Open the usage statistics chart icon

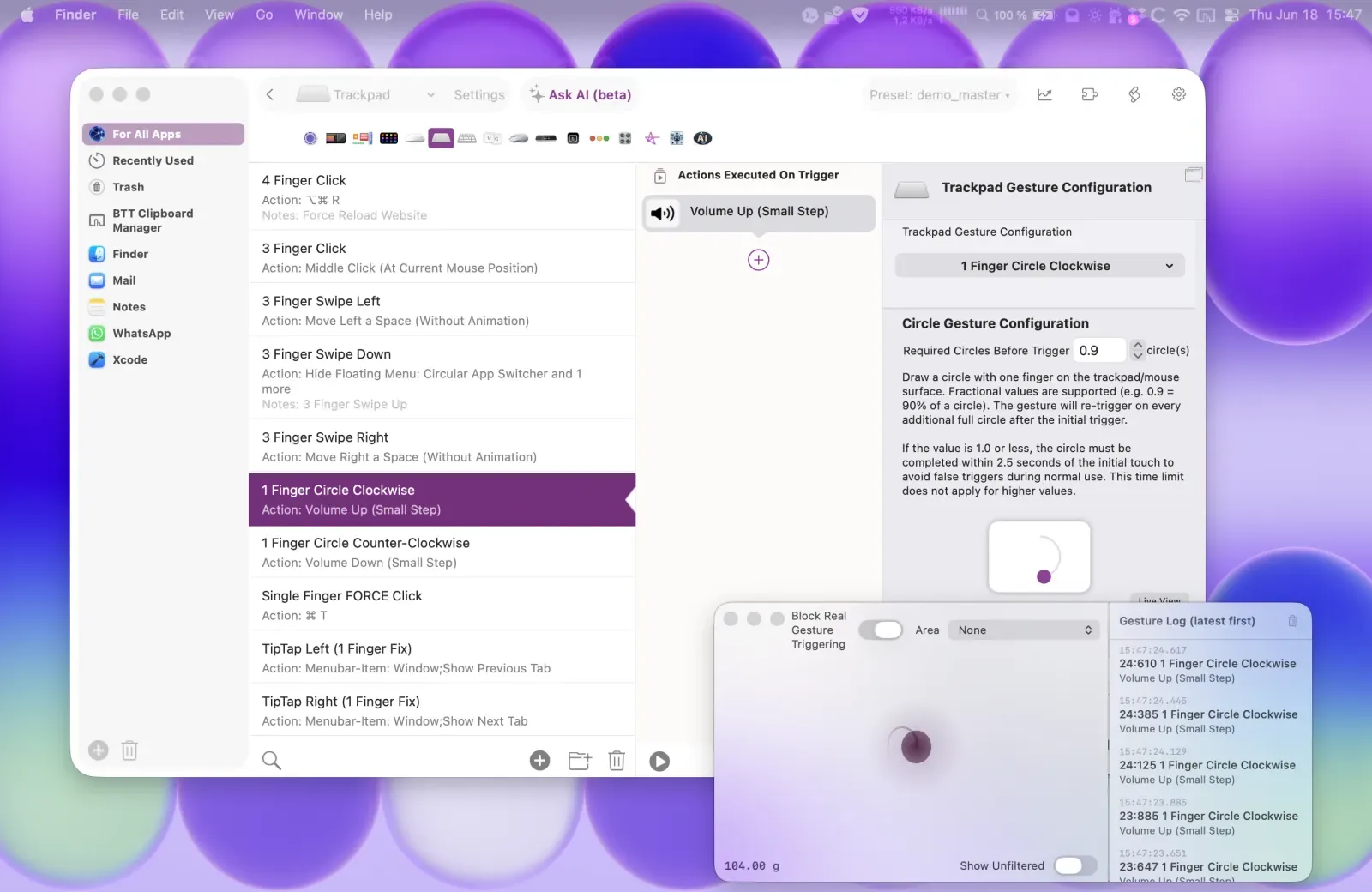pos(1044,95)
